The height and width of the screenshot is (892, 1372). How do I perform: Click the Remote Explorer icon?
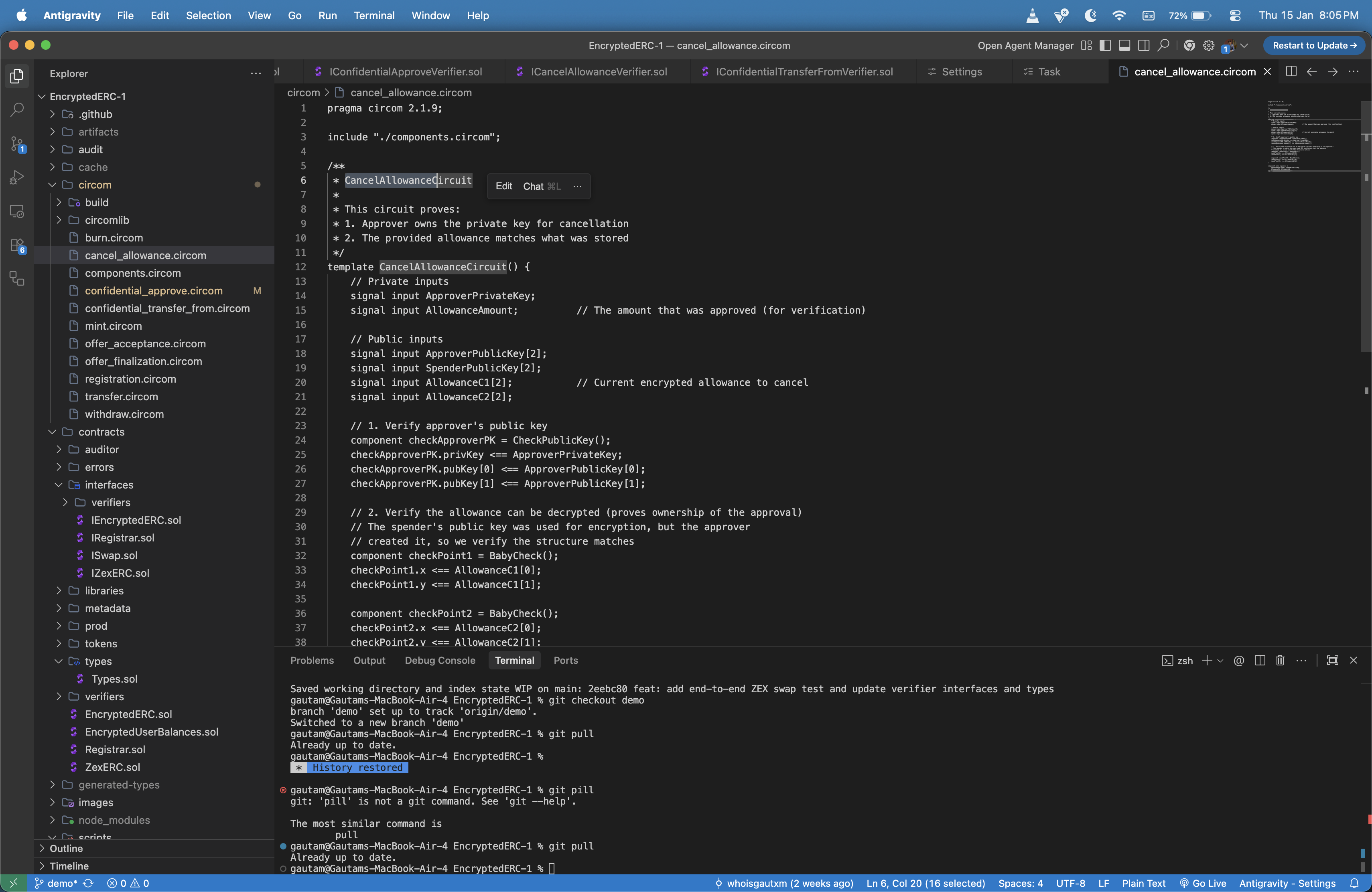17,211
